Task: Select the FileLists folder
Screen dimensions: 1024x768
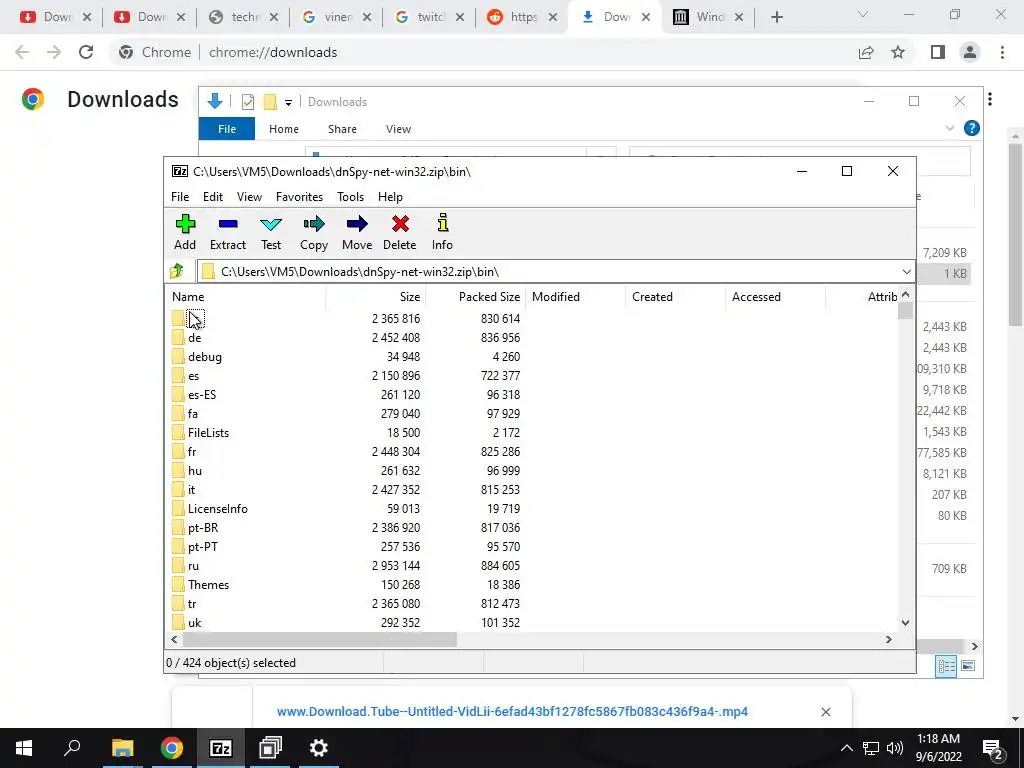Action: click(208, 432)
